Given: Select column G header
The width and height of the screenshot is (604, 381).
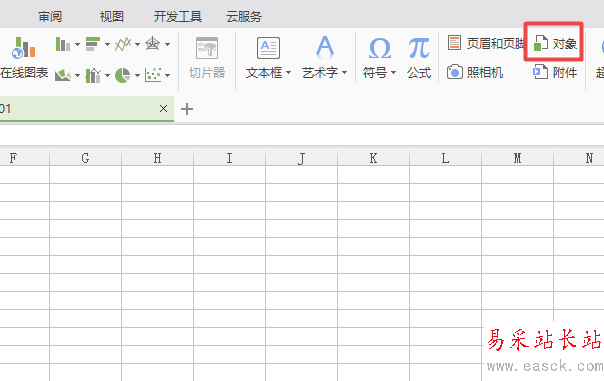Looking at the screenshot, I should (x=85, y=158).
